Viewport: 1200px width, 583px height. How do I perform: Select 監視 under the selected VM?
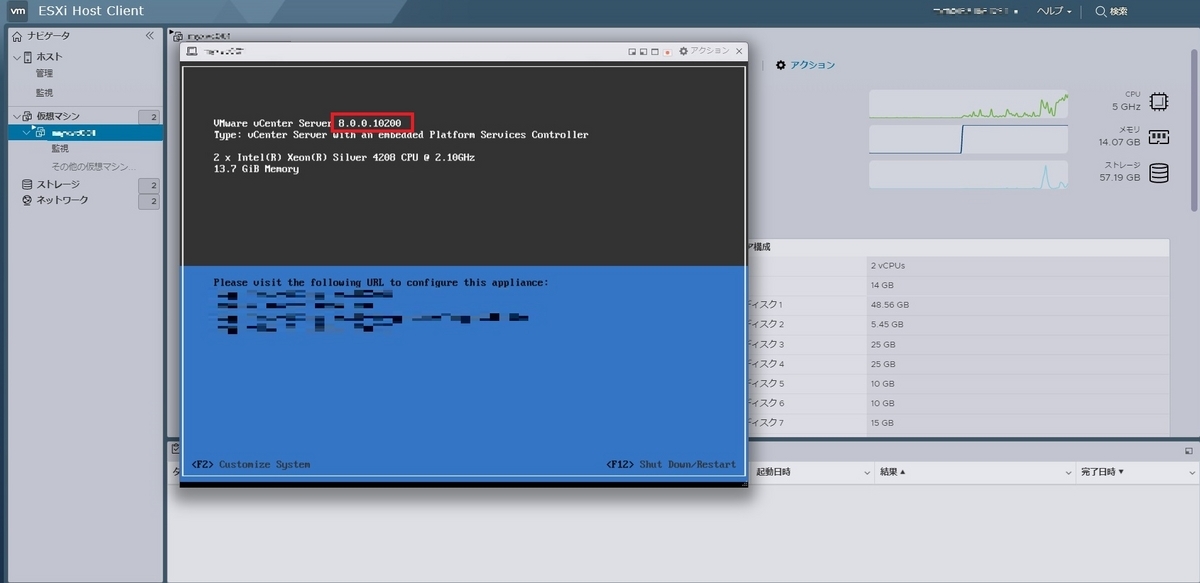coord(60,148)
